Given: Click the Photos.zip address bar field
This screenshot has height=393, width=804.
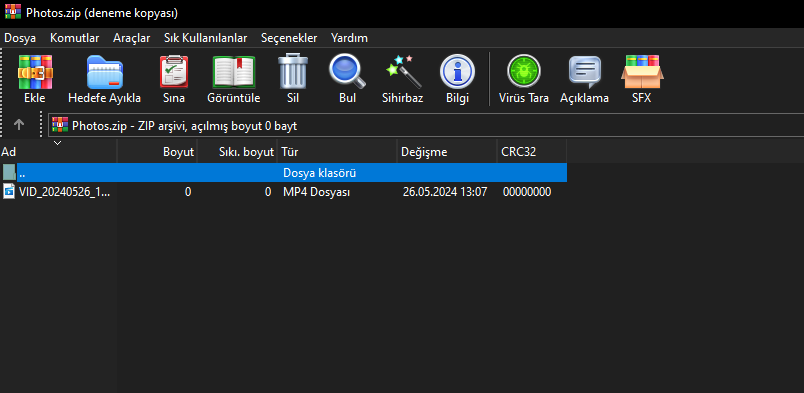Looking at the screenshot, I should coord(426,125).
